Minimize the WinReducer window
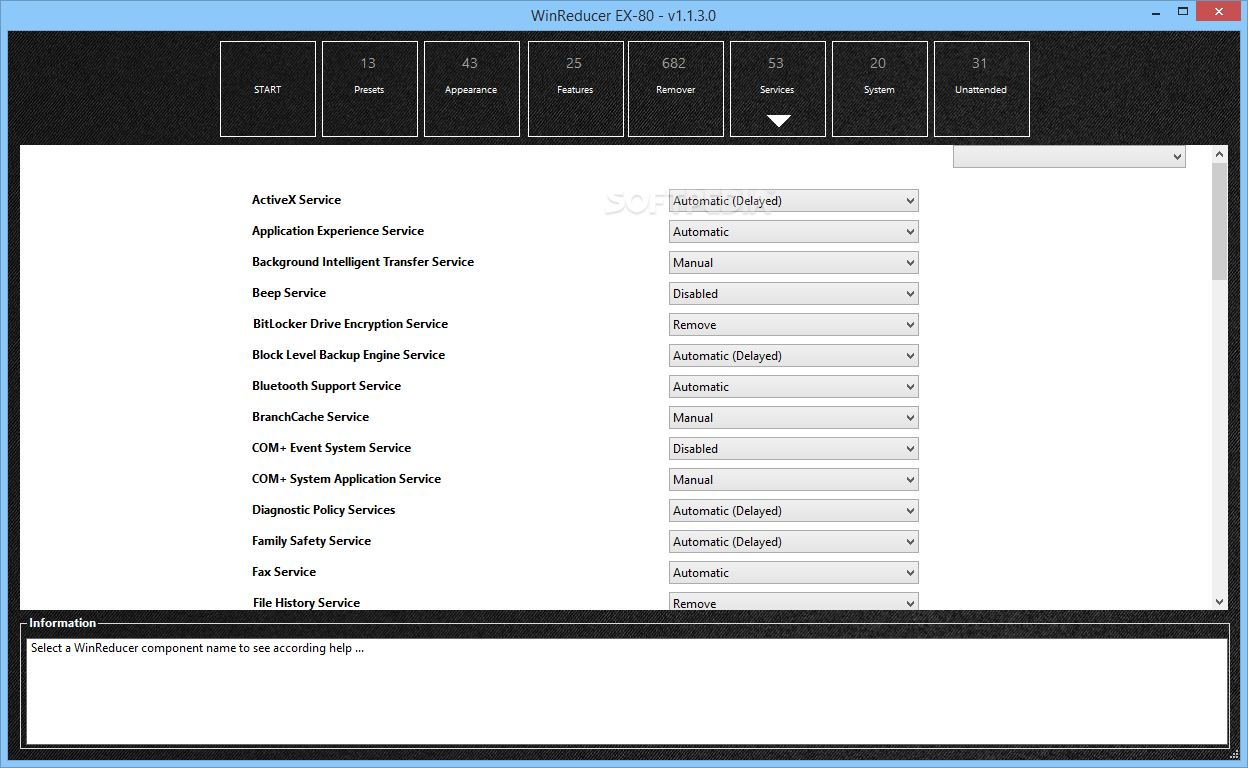This screenshot has width=1248, height=768. [1156, 12]
